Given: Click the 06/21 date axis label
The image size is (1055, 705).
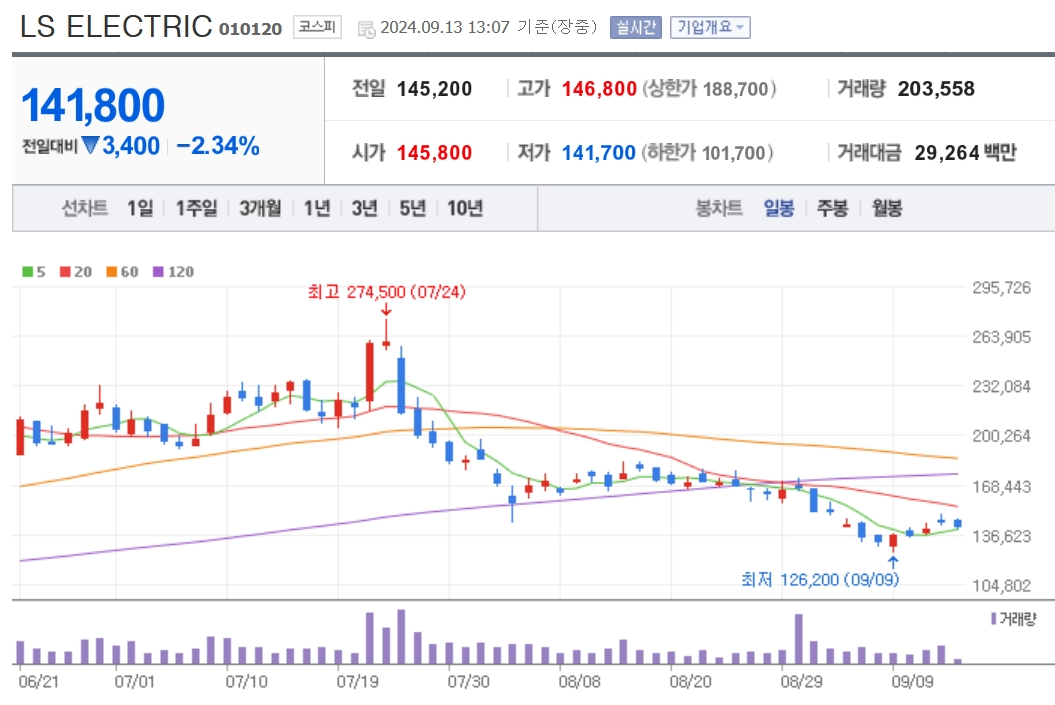Looking at the screenshot, I should [x=39, y=681].
